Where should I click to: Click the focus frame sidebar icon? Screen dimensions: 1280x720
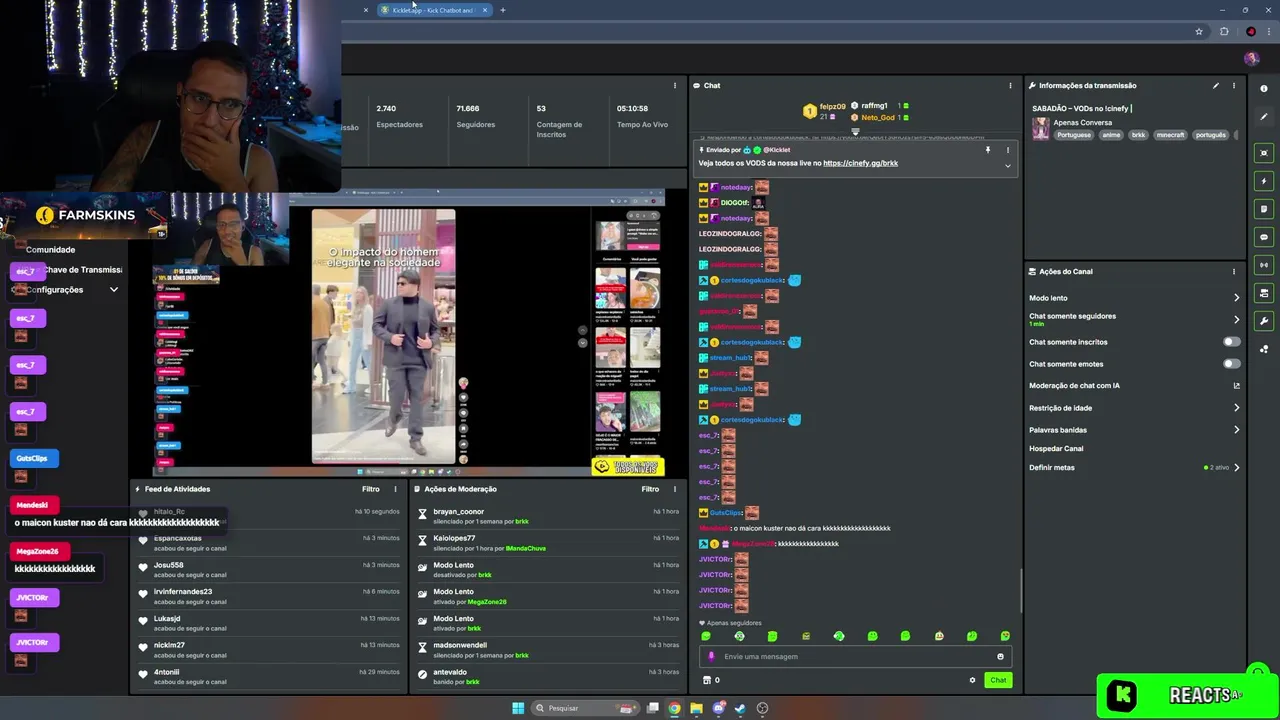[1264, 153]
